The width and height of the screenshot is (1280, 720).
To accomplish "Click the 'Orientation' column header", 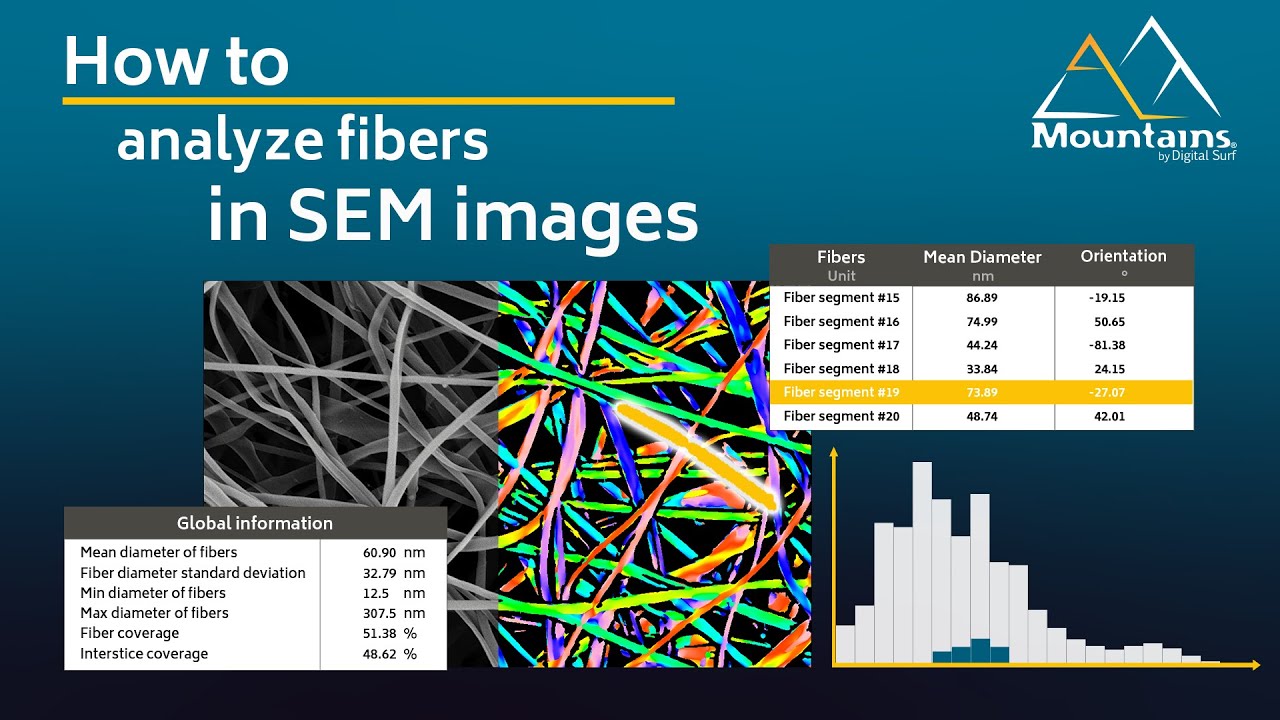I will [x=1123, y=256].
